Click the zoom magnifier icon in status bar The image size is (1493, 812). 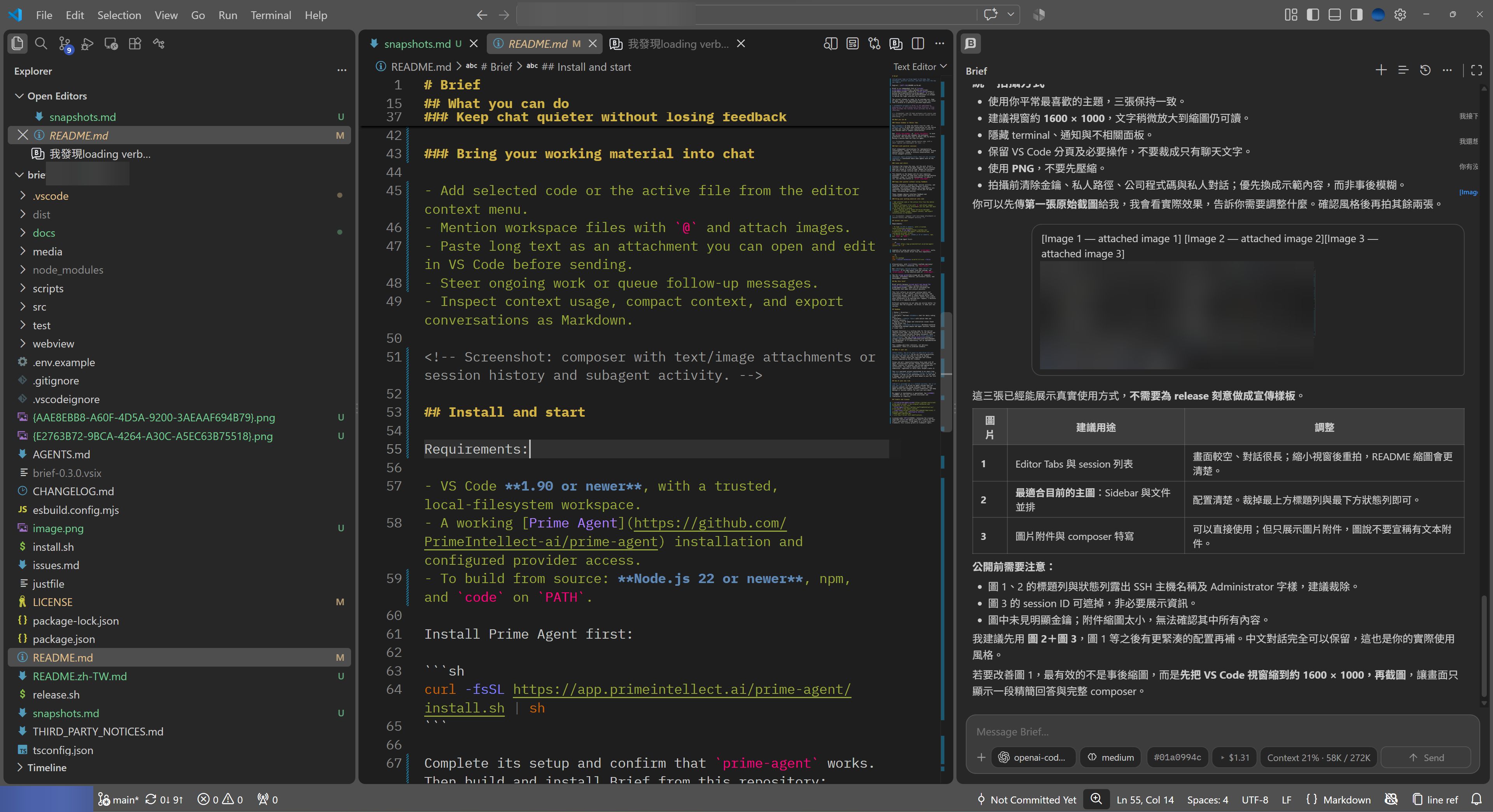[x=1096, y=799]
